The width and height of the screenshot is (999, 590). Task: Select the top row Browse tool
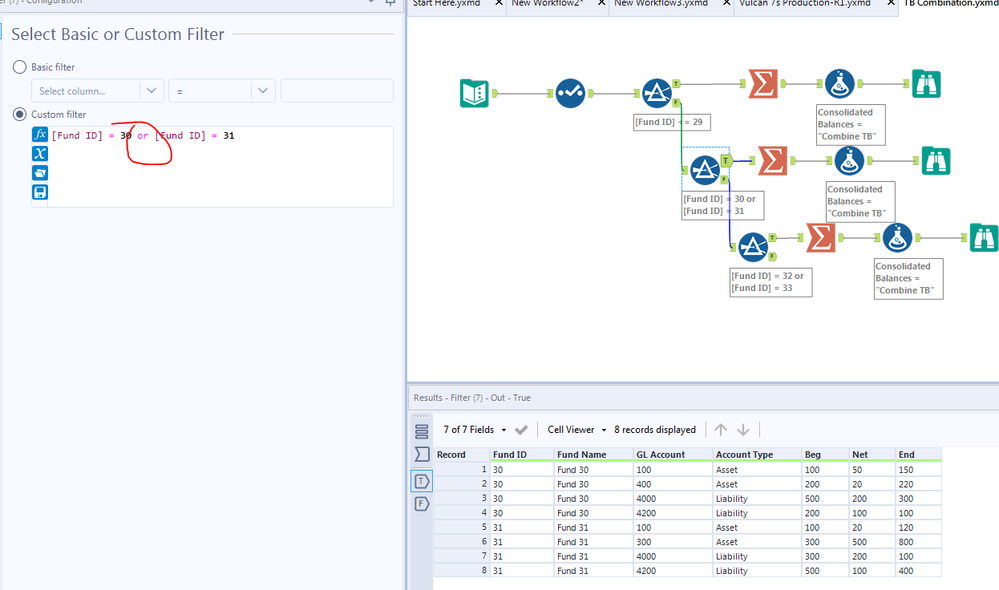[x=926, y=83]
